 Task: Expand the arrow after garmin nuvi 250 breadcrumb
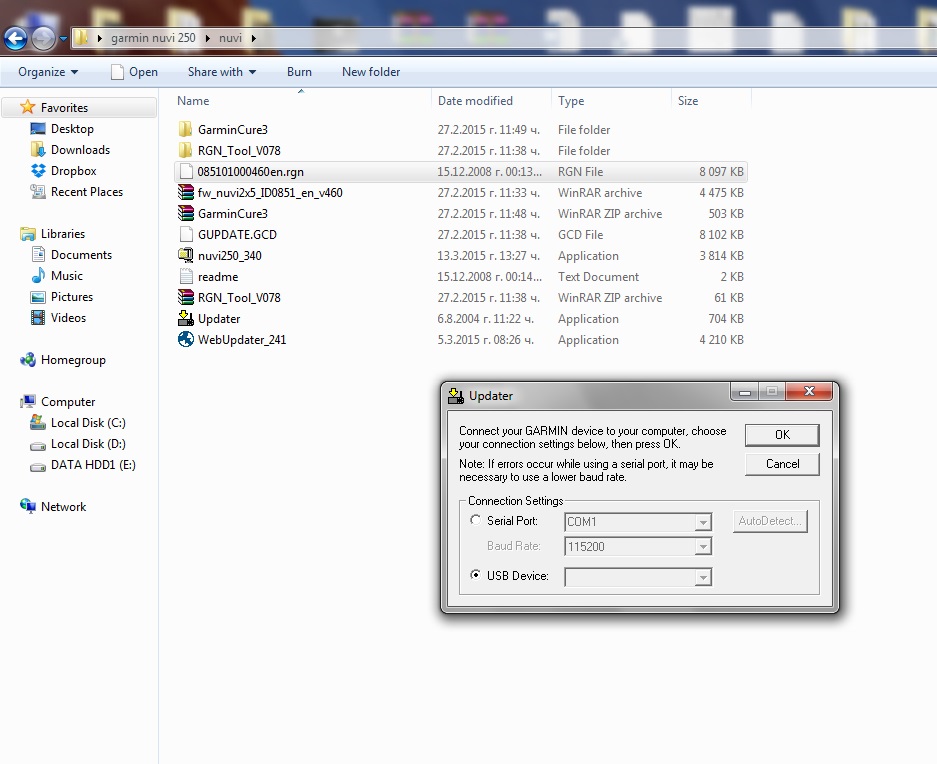point(207,38)
